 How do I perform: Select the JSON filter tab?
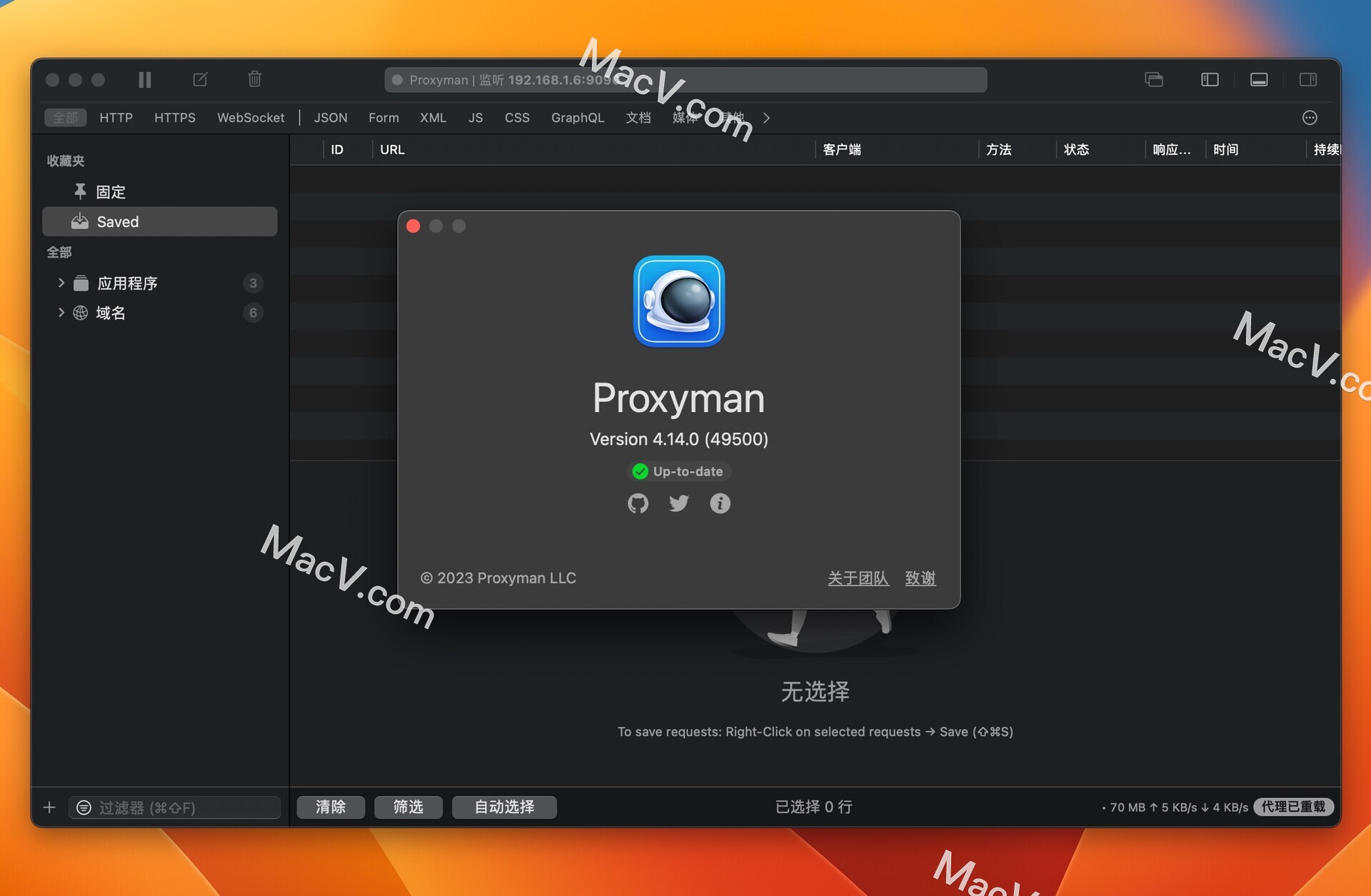(331, 118)
